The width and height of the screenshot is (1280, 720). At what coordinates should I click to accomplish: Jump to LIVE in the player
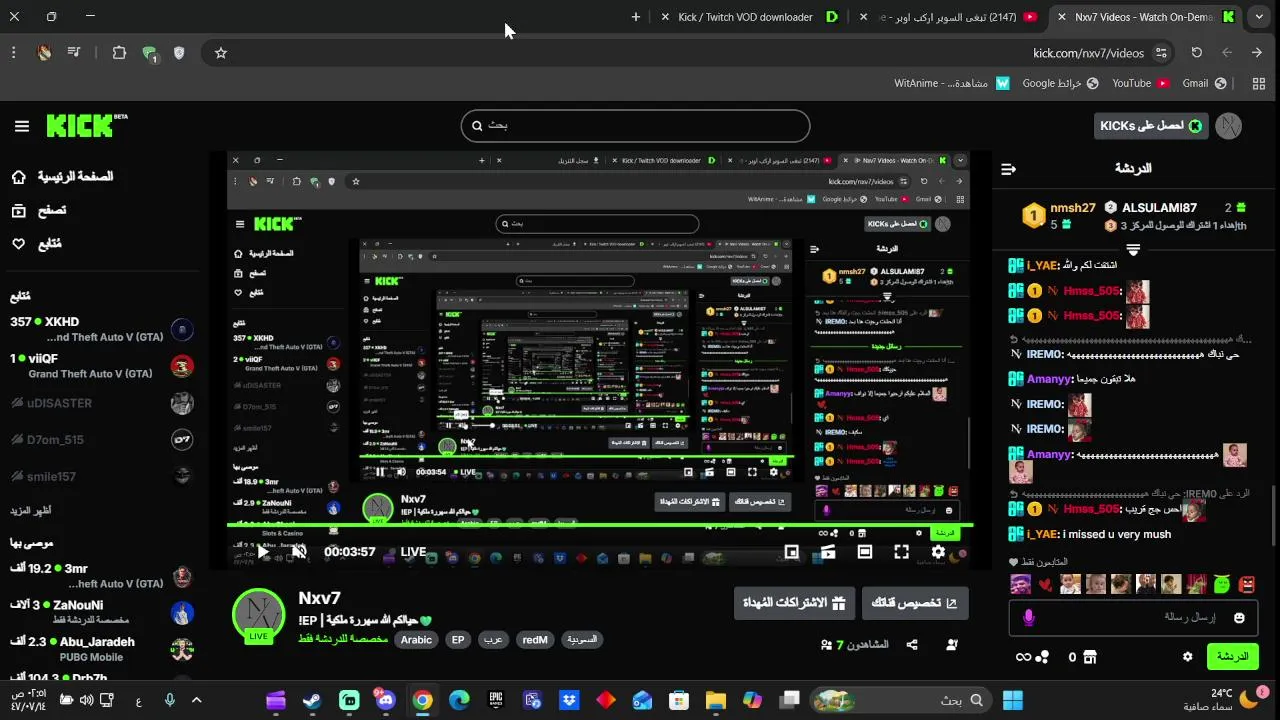point(413,552)
